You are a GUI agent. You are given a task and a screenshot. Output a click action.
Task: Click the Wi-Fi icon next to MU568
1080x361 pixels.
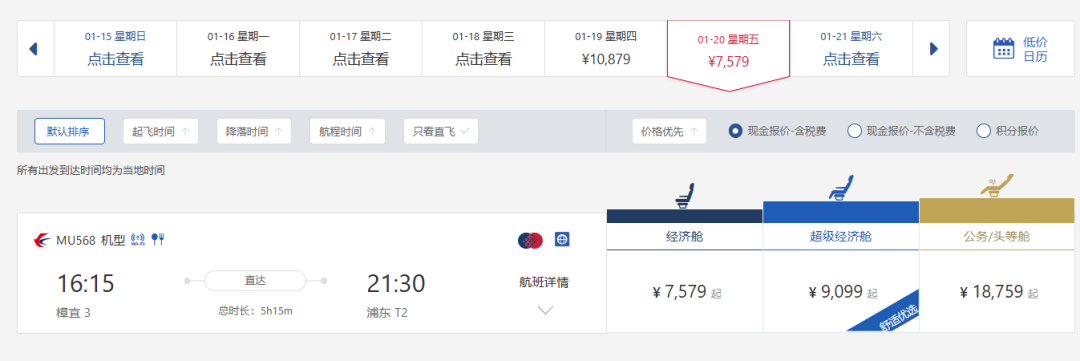(x=138, y=239)
